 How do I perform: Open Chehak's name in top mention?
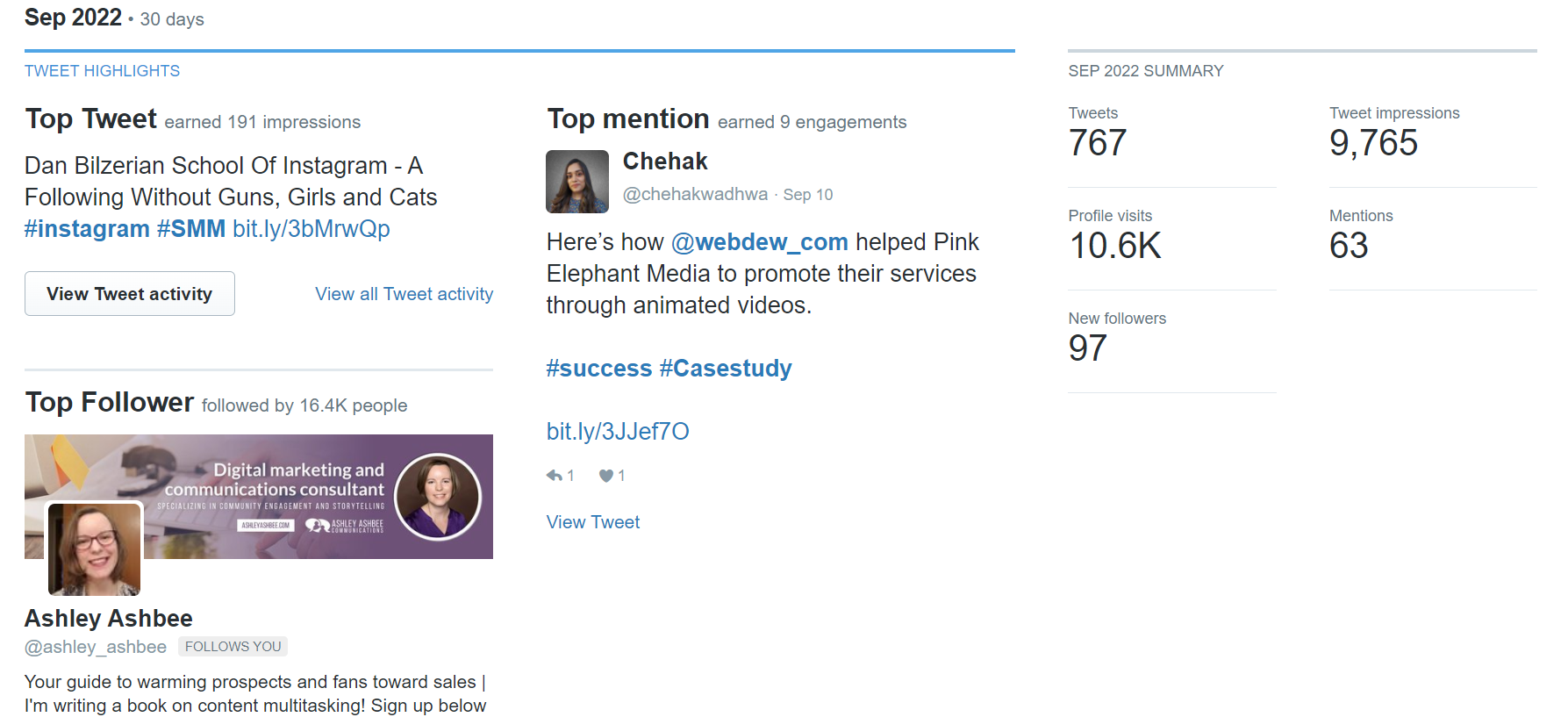click(664, 161)
